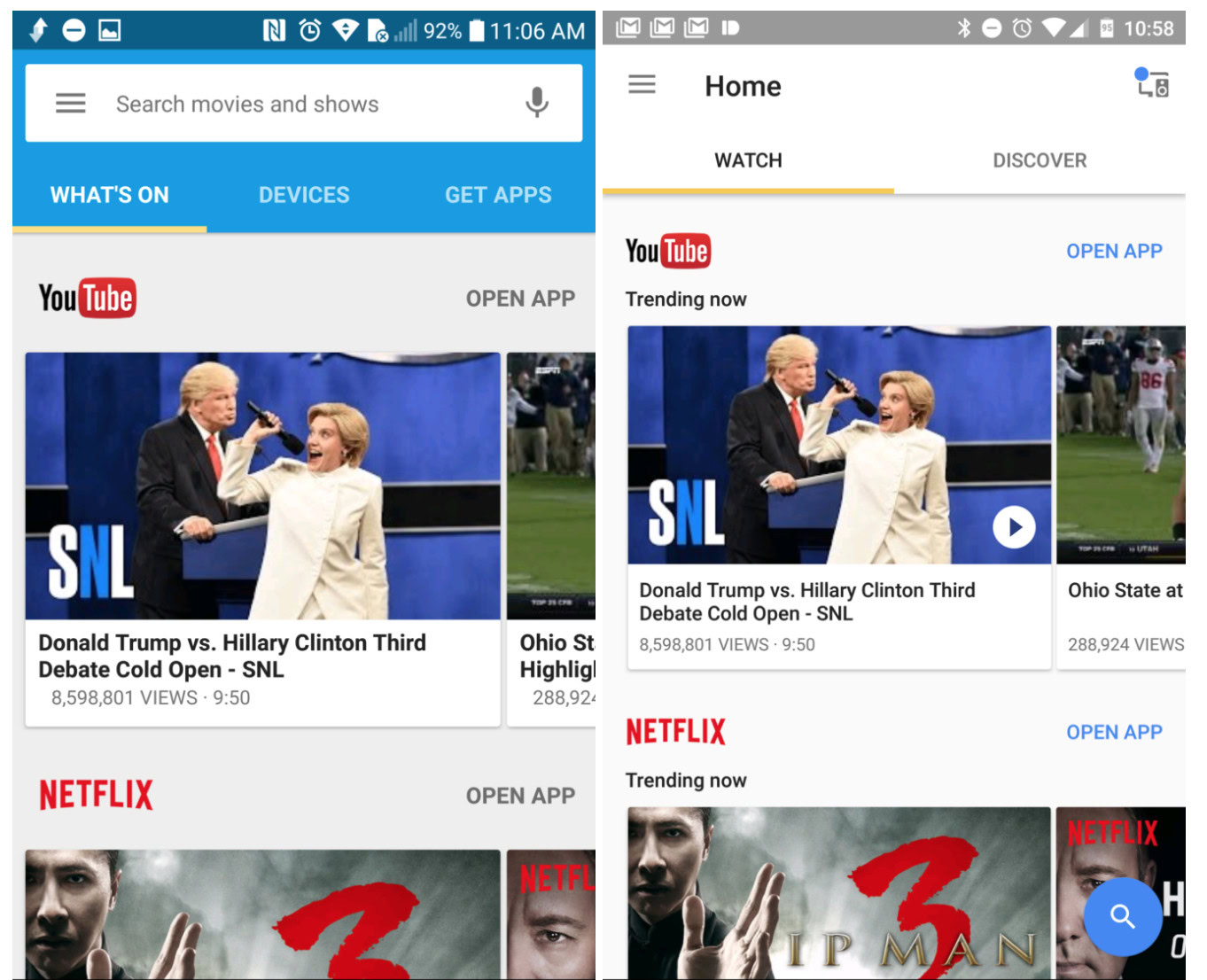Click right screen's SNL debate video title

tap(807, 602)
